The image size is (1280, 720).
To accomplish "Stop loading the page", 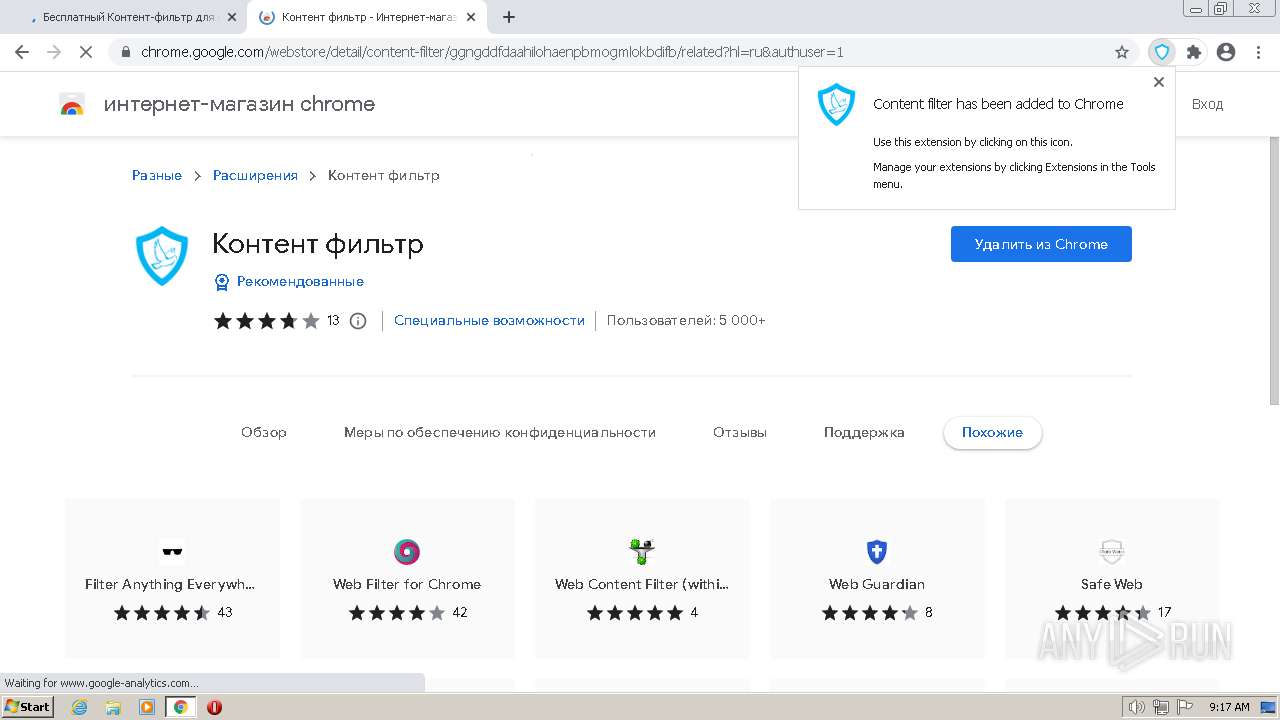I will click(86, 52).
